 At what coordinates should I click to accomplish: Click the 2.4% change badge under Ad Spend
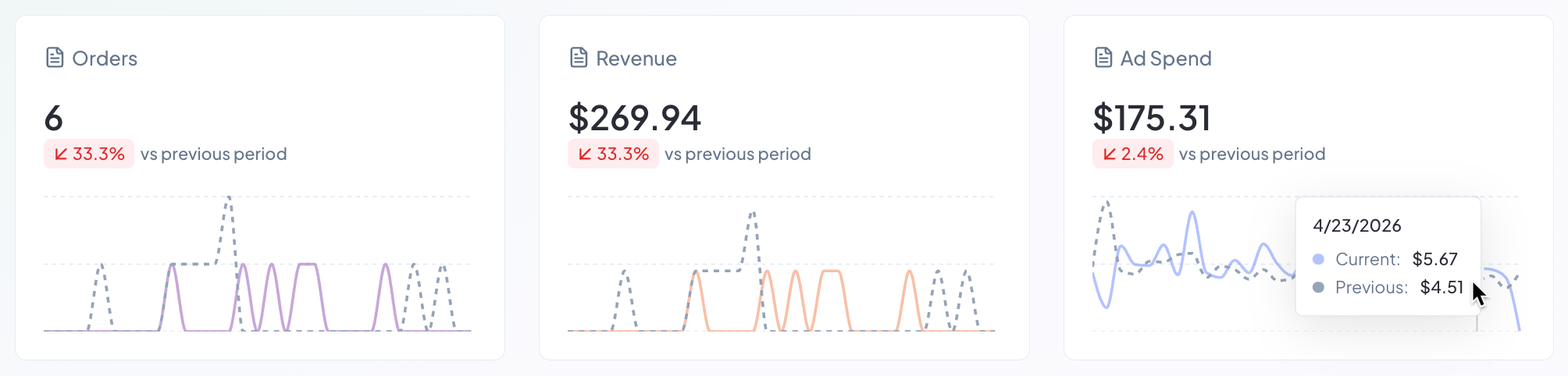pyautogui.click(x=1132, y=154)
